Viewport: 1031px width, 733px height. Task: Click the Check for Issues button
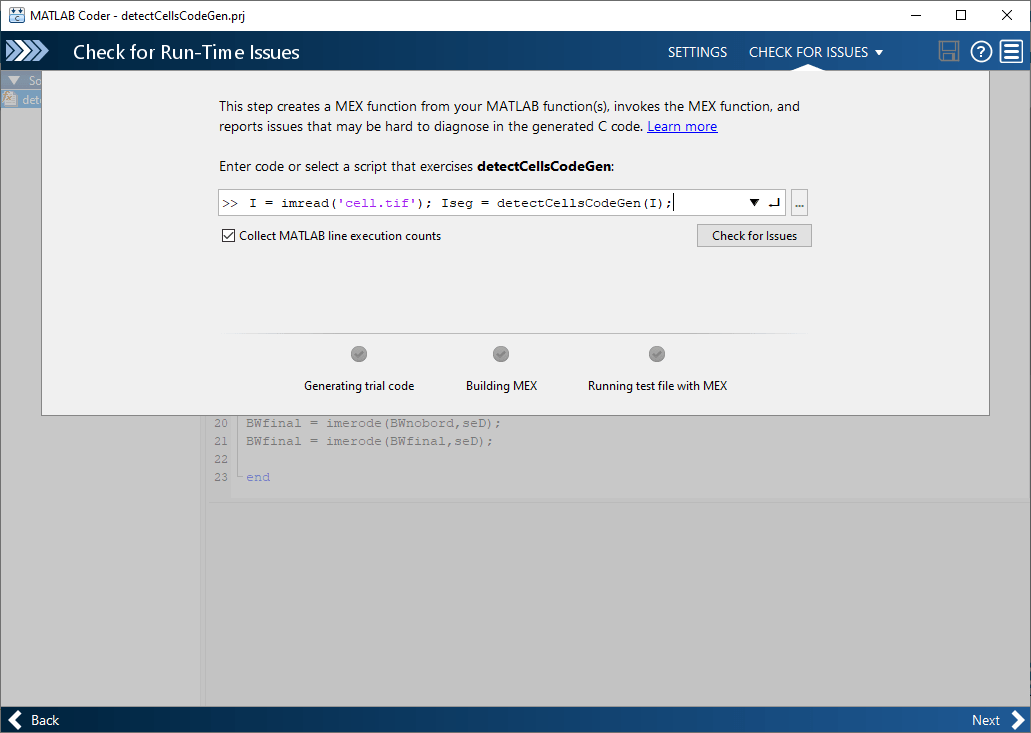[754, 235]
